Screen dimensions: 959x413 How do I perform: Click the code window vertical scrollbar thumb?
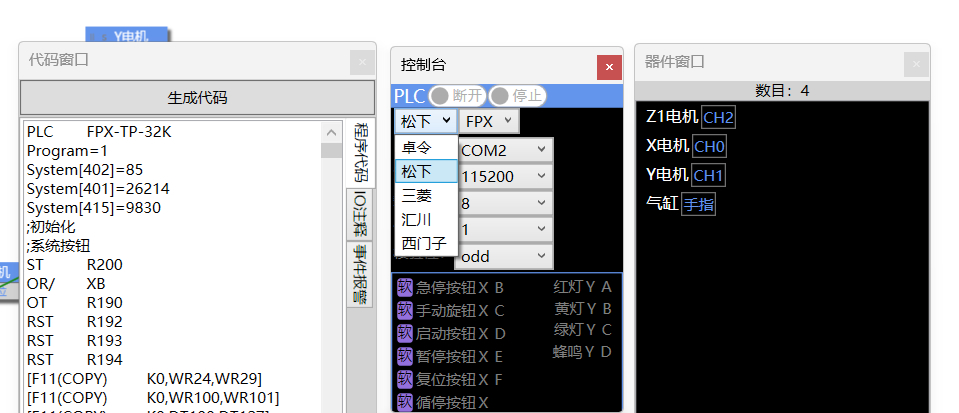point(331,151)
